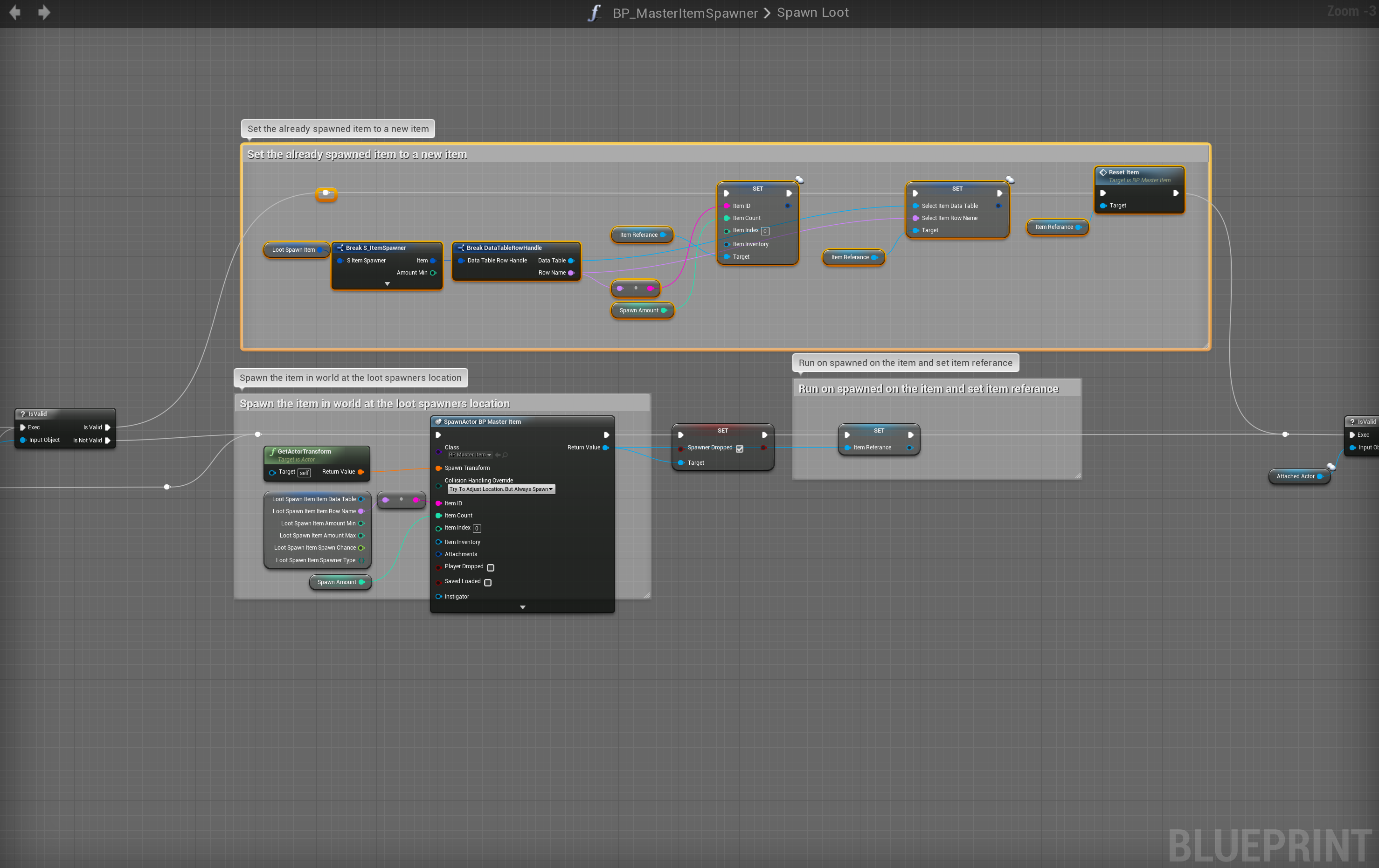Click the SpawnActor node's spawn icon

[438, 422]
